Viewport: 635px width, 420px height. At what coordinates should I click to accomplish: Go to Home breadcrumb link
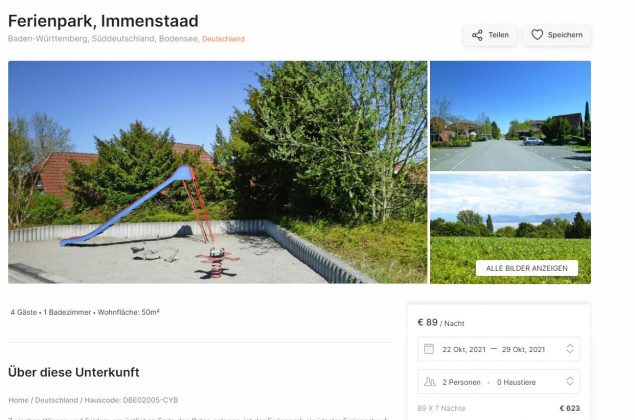pyautogui.click(x=19, y=400)
